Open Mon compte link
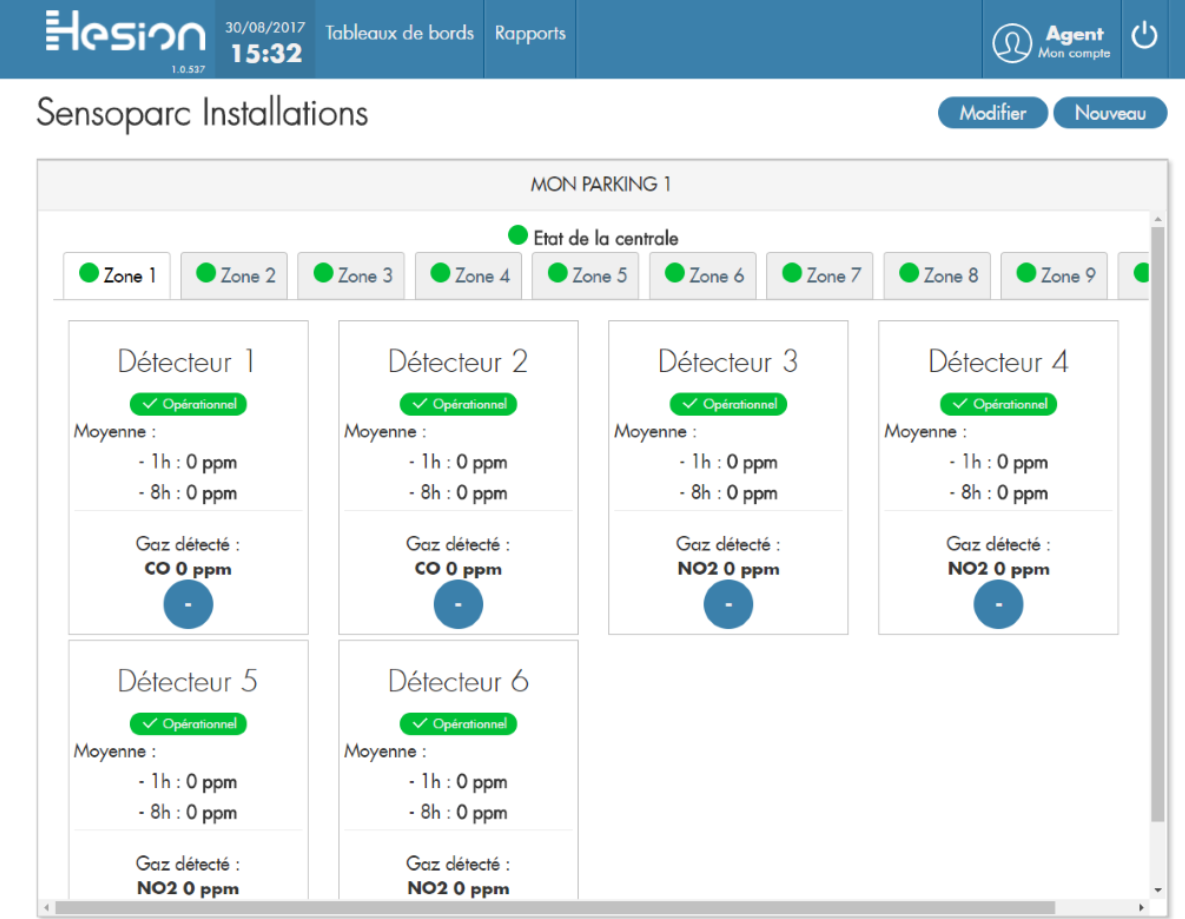This screenshot has height=919, width=1185. tap(1074, 54)
